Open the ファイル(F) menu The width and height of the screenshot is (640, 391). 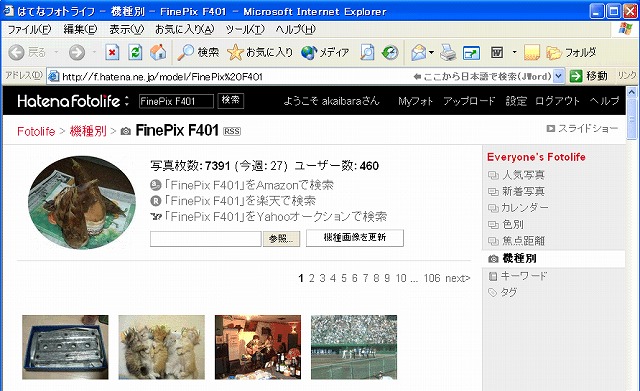(x=29, y=29)
